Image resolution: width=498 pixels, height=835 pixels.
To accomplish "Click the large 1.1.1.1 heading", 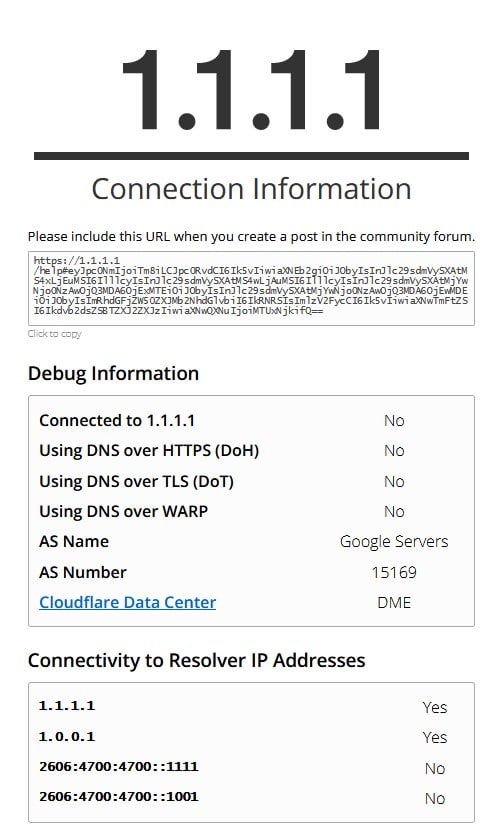I will [251, 89].
